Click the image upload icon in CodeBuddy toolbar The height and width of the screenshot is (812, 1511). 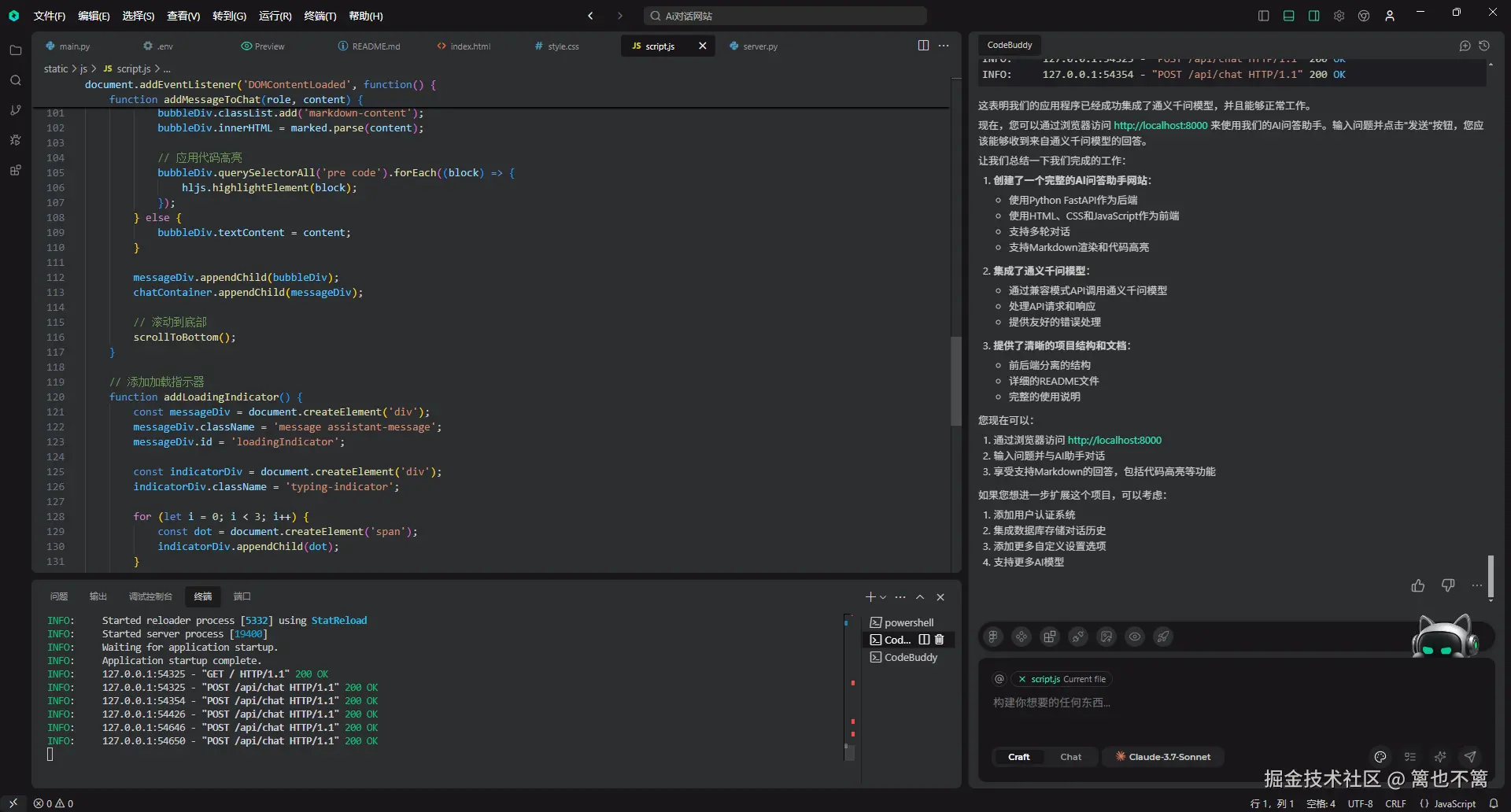(1106, 637)
